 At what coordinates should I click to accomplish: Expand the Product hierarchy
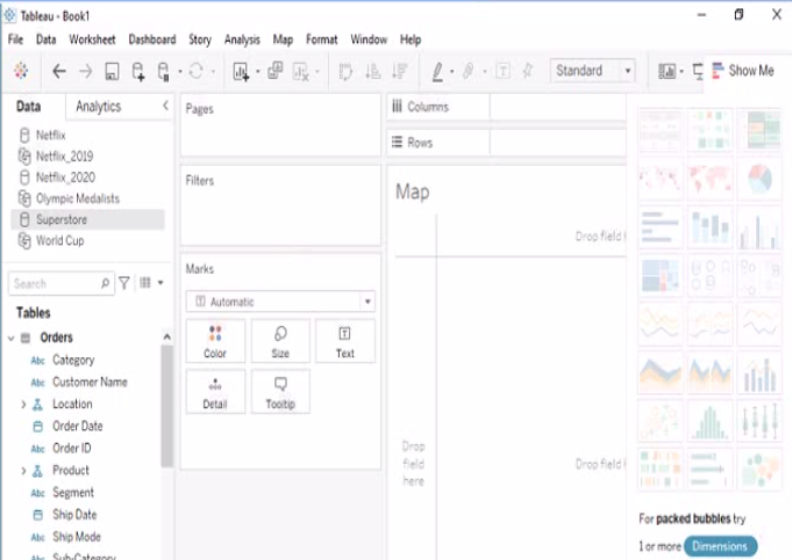[23, 470]
